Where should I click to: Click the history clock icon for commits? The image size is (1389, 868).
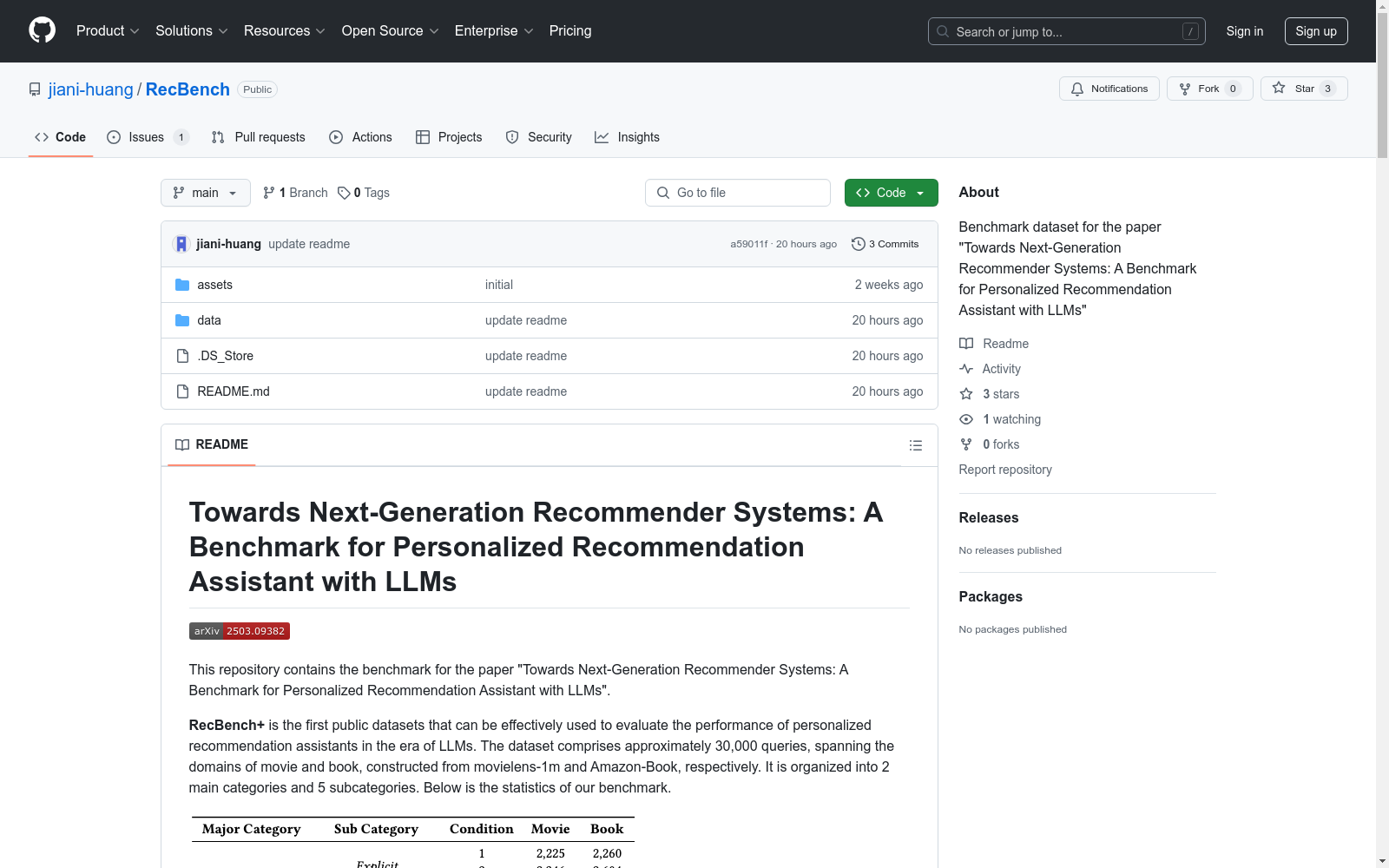pyautogui.click(x=859, y=244)
